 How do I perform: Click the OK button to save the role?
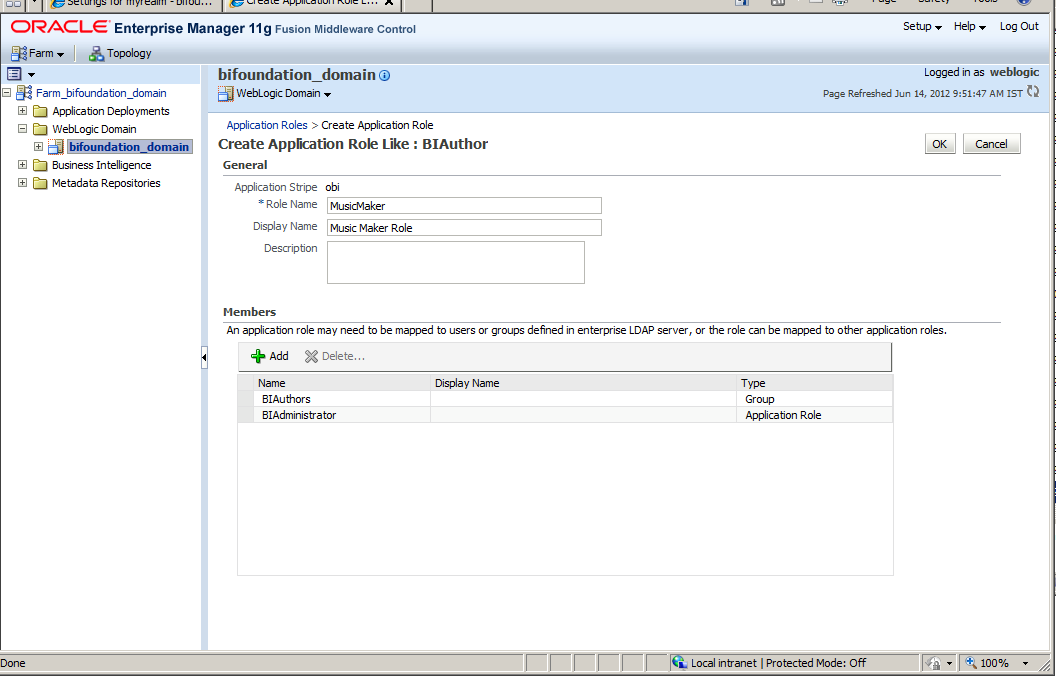point(939,143)
